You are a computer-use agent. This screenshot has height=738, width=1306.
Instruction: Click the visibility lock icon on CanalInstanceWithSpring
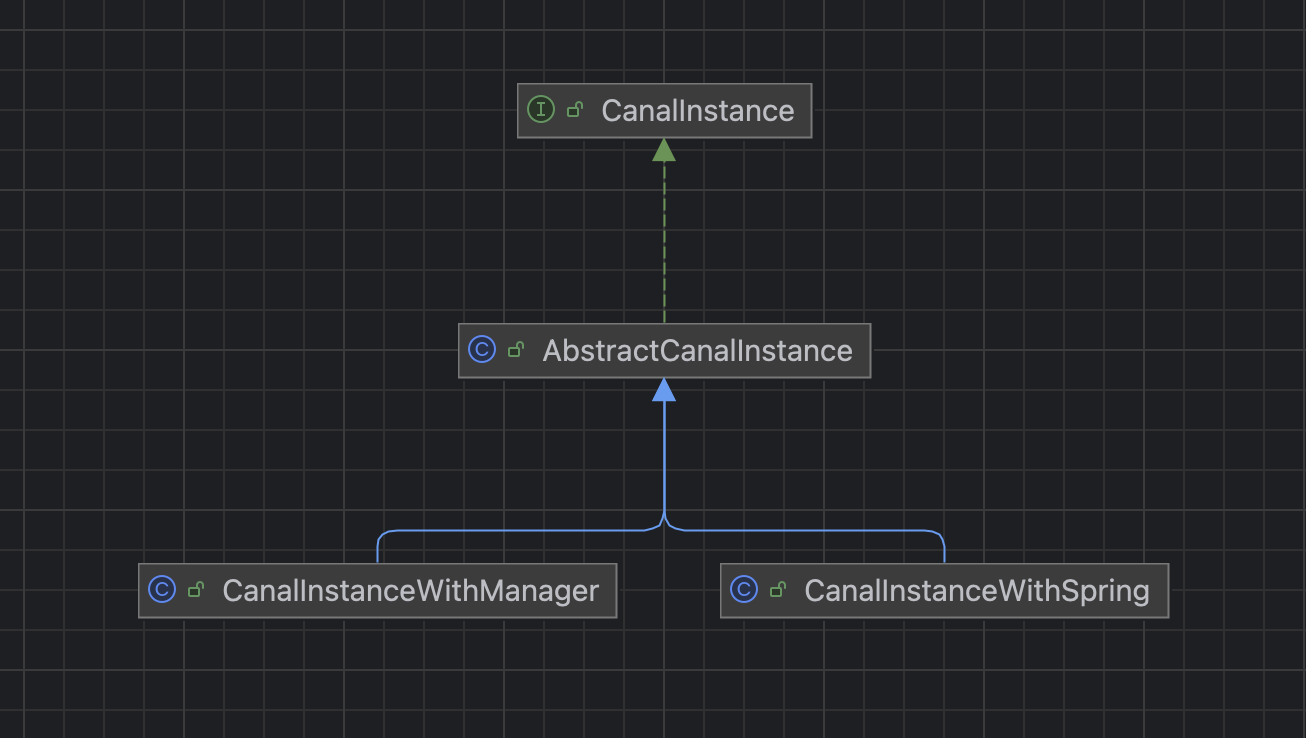778,590
